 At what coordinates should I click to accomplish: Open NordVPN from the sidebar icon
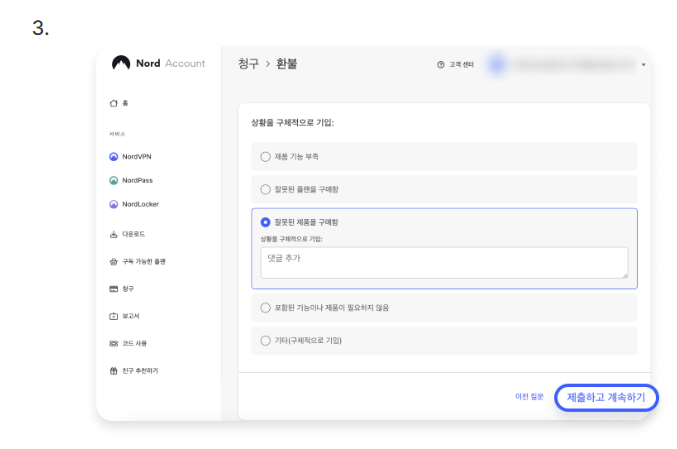114,156
